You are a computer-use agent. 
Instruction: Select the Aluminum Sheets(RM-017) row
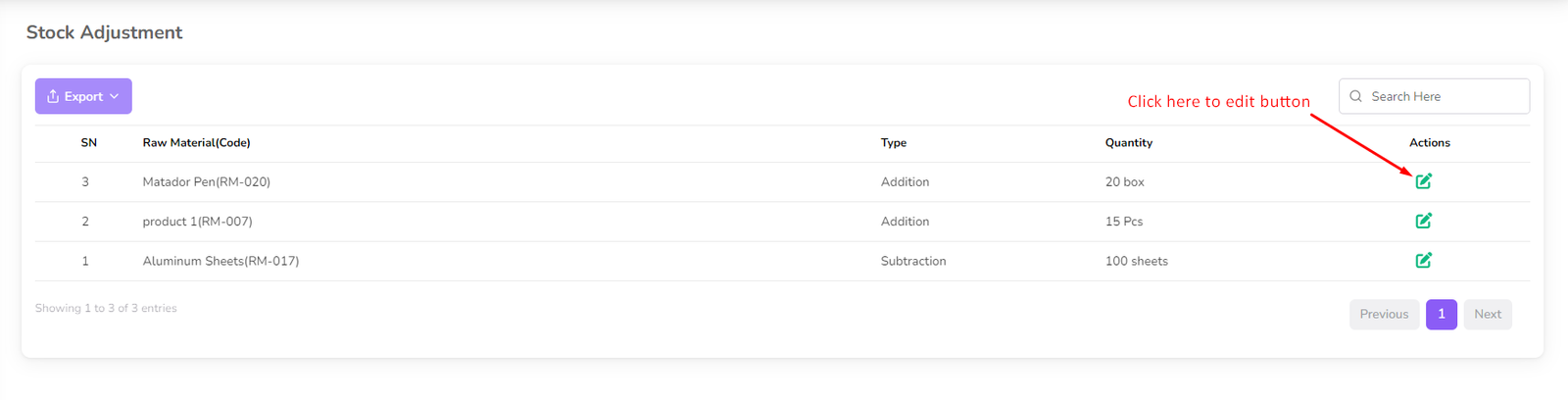[x=220, y=261]
